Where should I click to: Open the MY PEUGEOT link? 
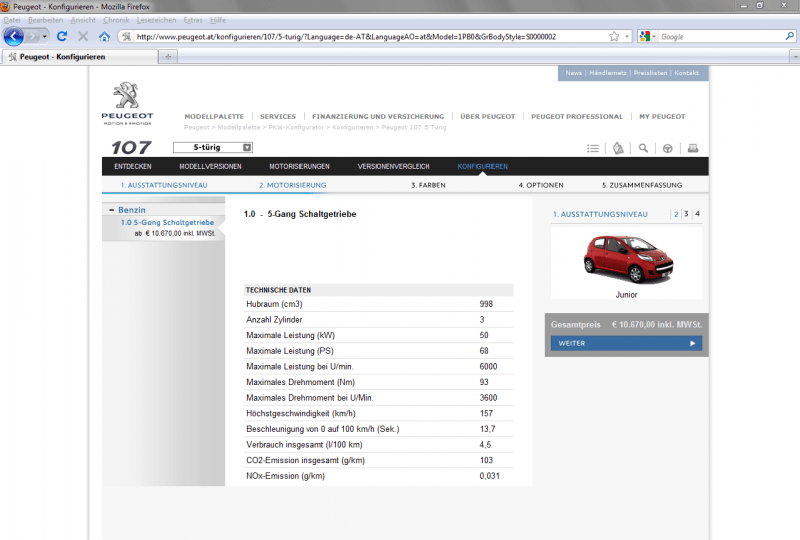click(662, 116)
